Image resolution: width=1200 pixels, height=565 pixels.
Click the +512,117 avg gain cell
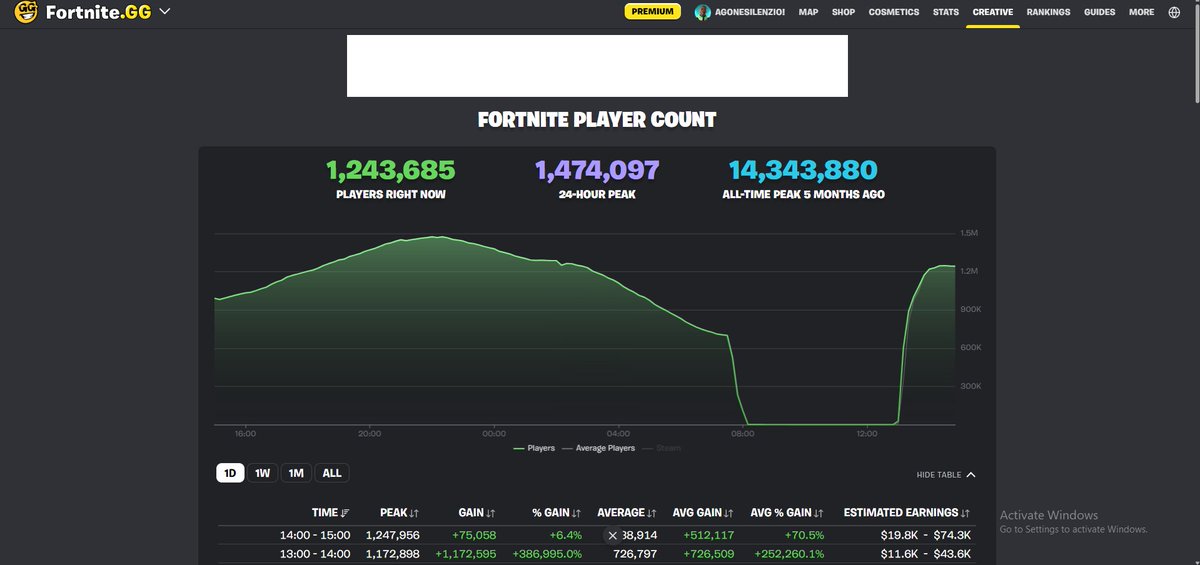click(709, 535)
